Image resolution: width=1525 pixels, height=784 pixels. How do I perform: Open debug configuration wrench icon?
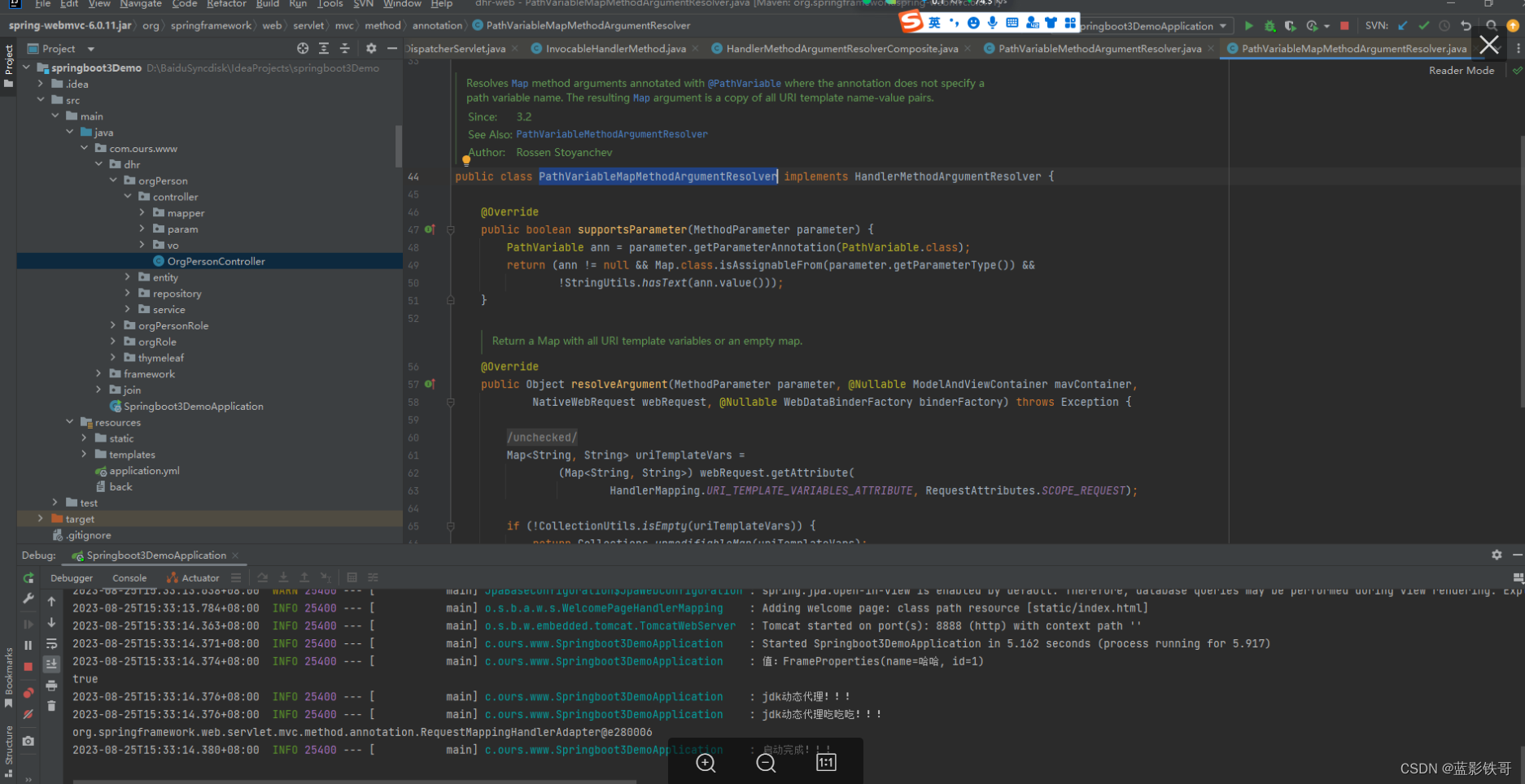pyautogui.click(x=28, y=599)
